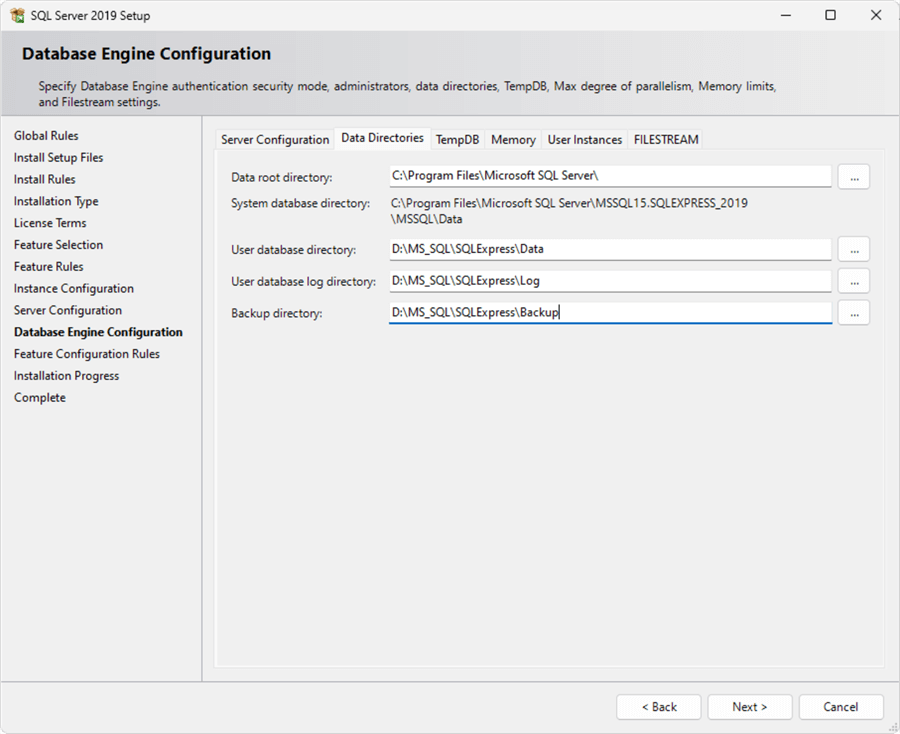This screenshot has height=734, width=900.
Task: Browse for Backup directory folder
Action: click(x=854, y=313)
